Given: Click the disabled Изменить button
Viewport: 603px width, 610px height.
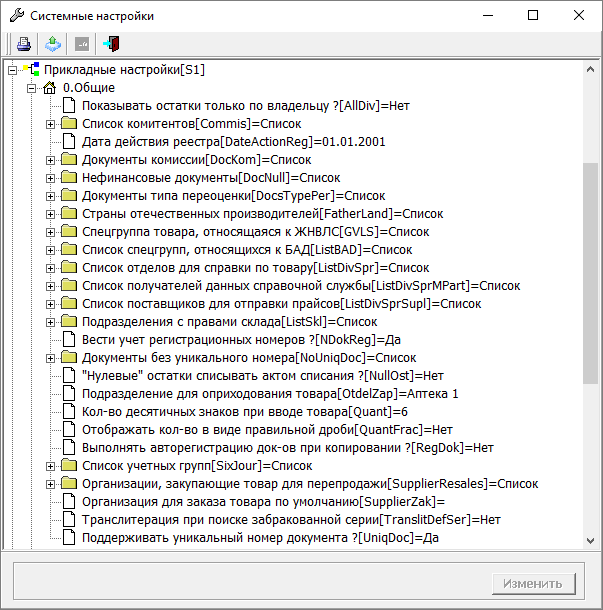Looking at the screenshot, I should pyautogui.click(x=533, y=584).
